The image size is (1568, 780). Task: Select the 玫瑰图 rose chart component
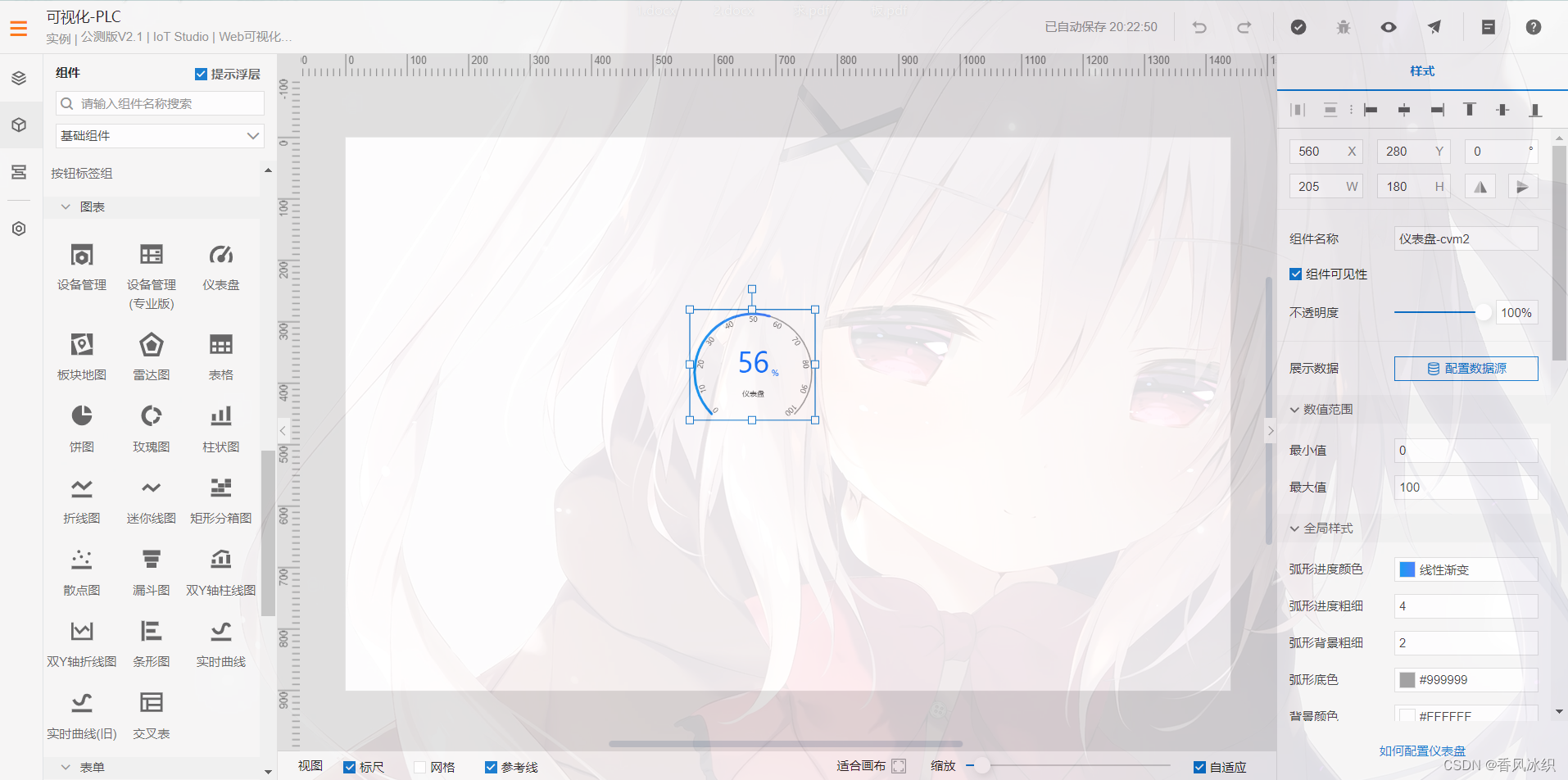(x=152, y=429)
